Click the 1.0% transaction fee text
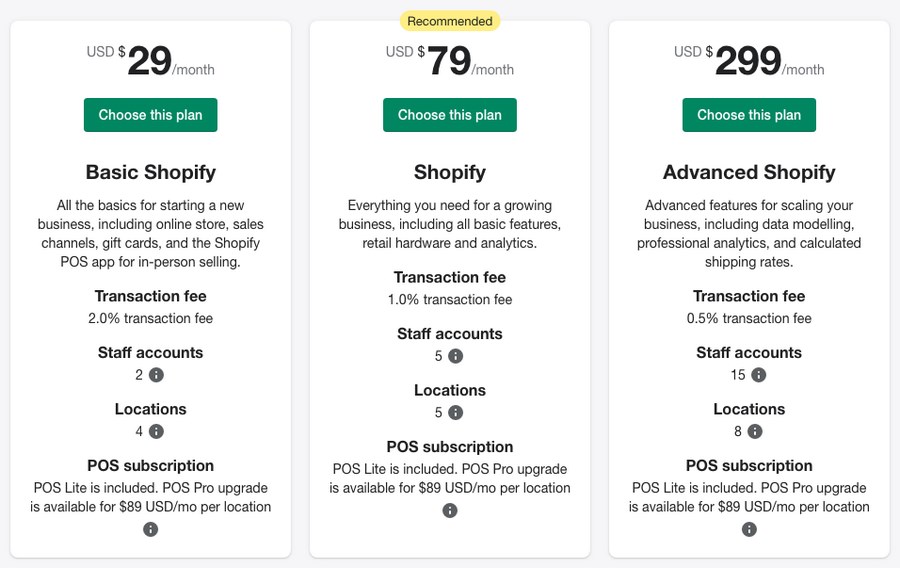 coord(450,299)
